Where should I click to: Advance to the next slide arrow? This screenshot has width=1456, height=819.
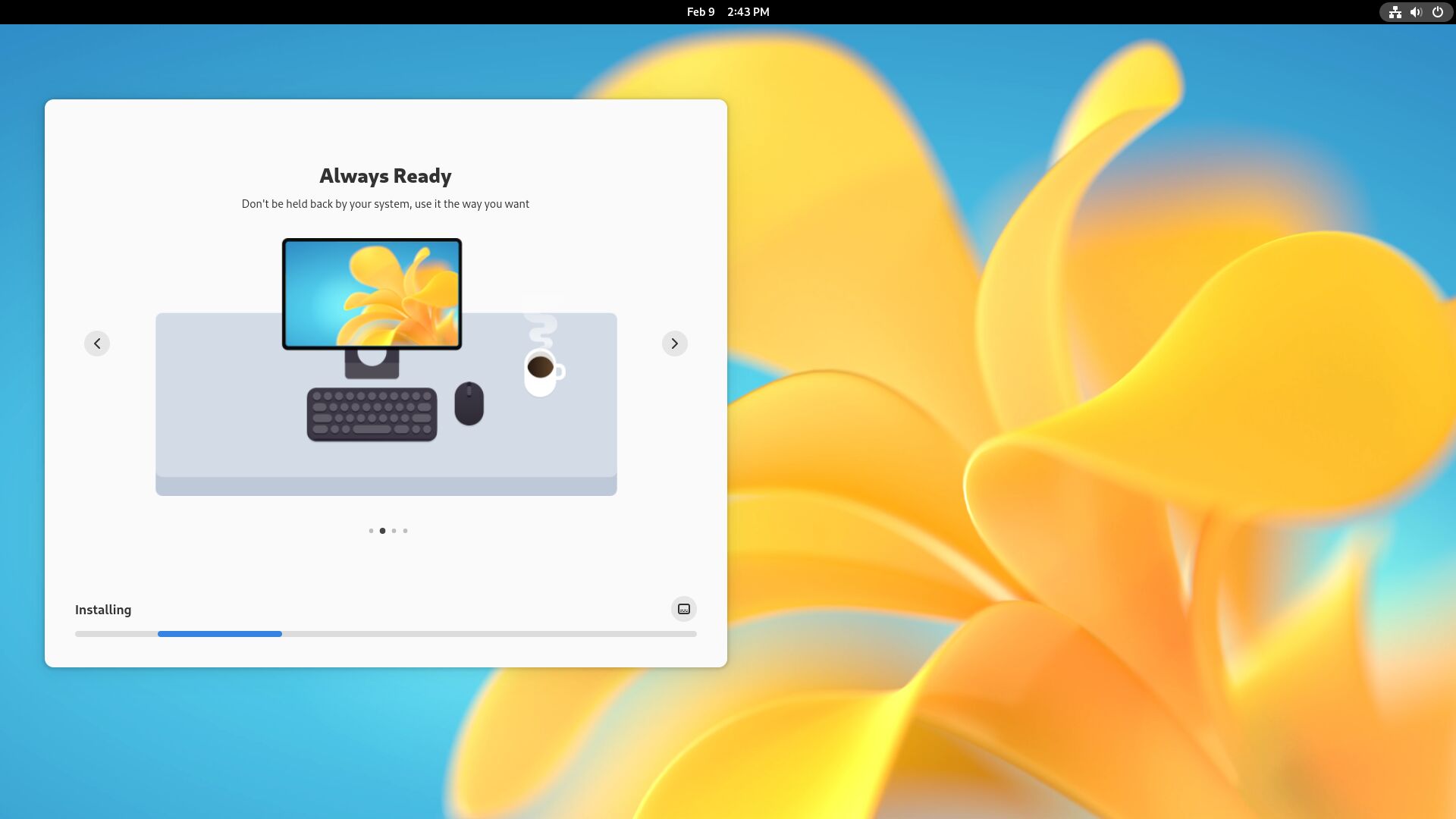(x=675, y=344)
